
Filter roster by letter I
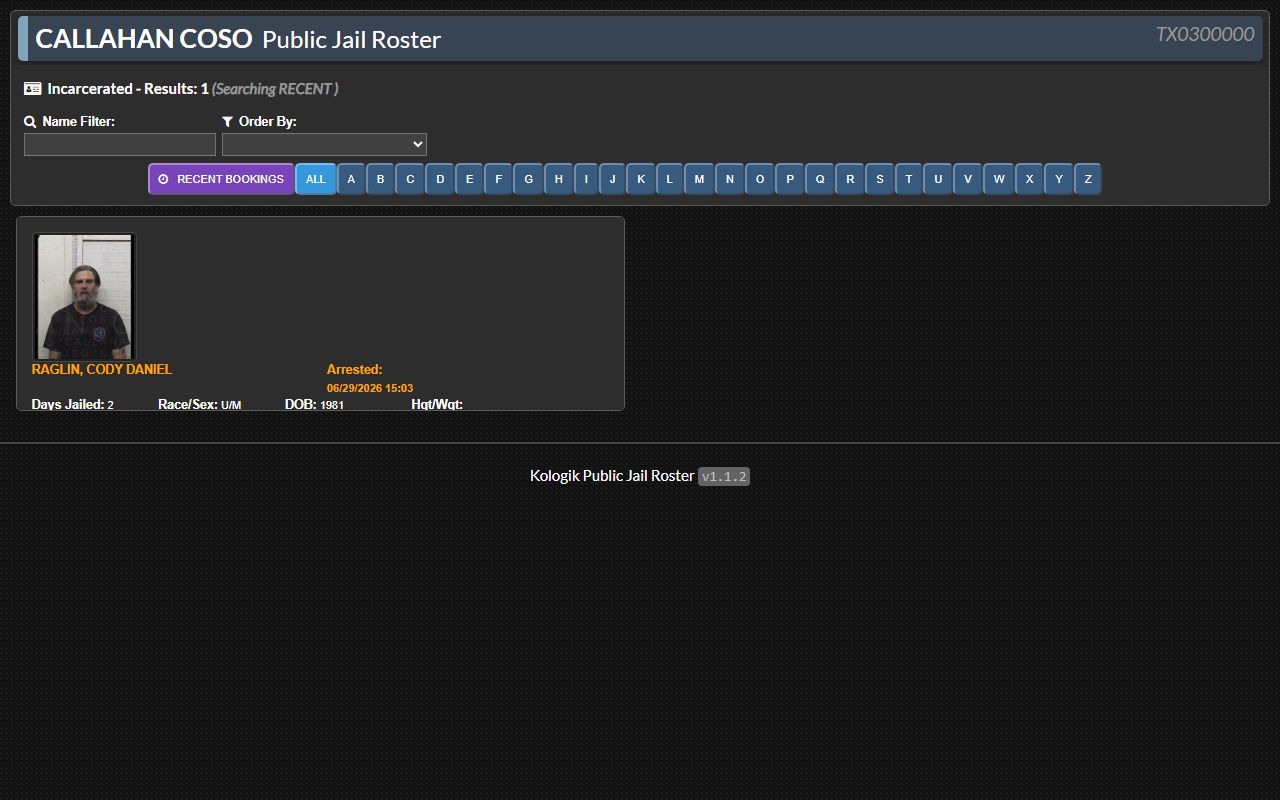[587, 179]
